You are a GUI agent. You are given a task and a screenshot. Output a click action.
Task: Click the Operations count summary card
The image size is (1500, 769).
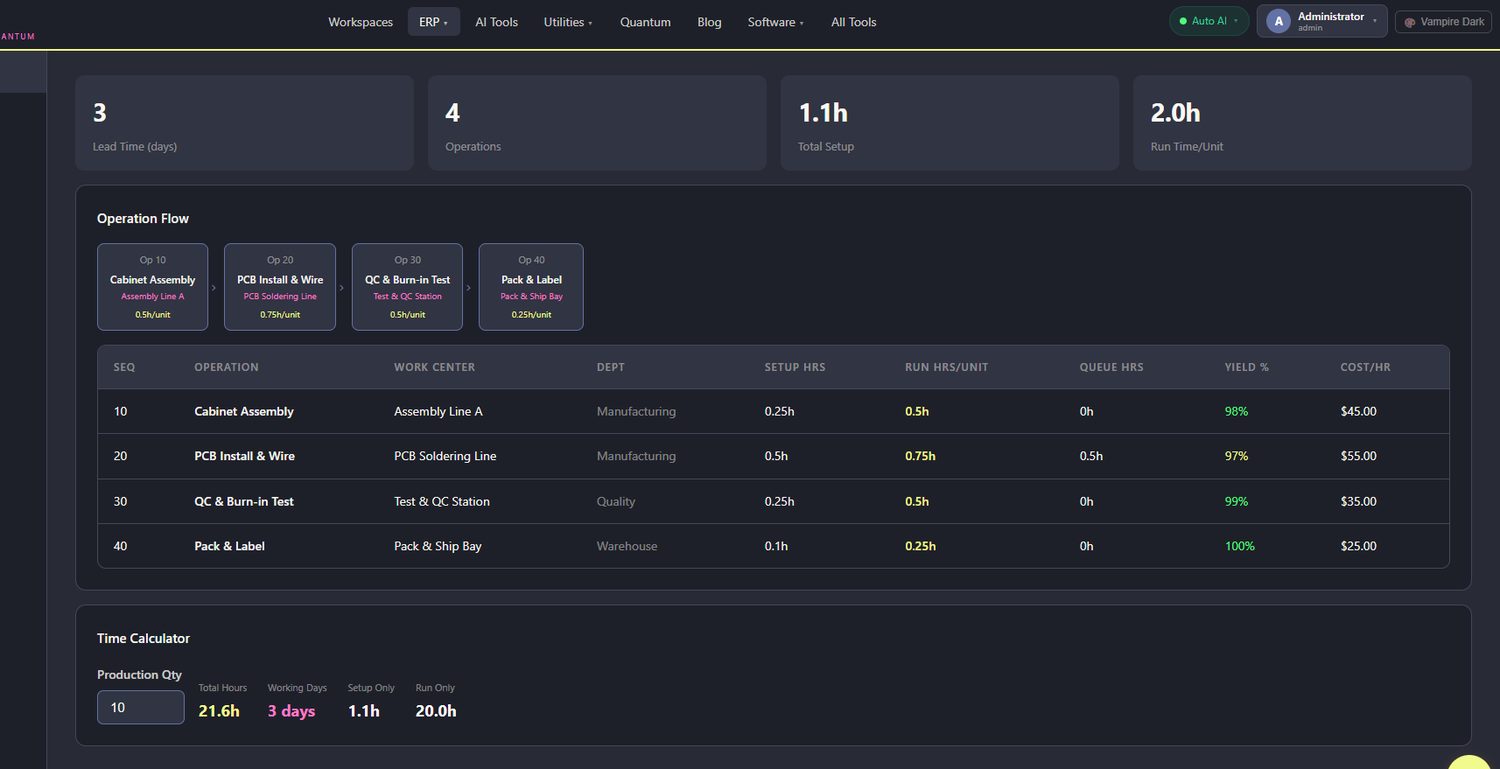(597, 123)
